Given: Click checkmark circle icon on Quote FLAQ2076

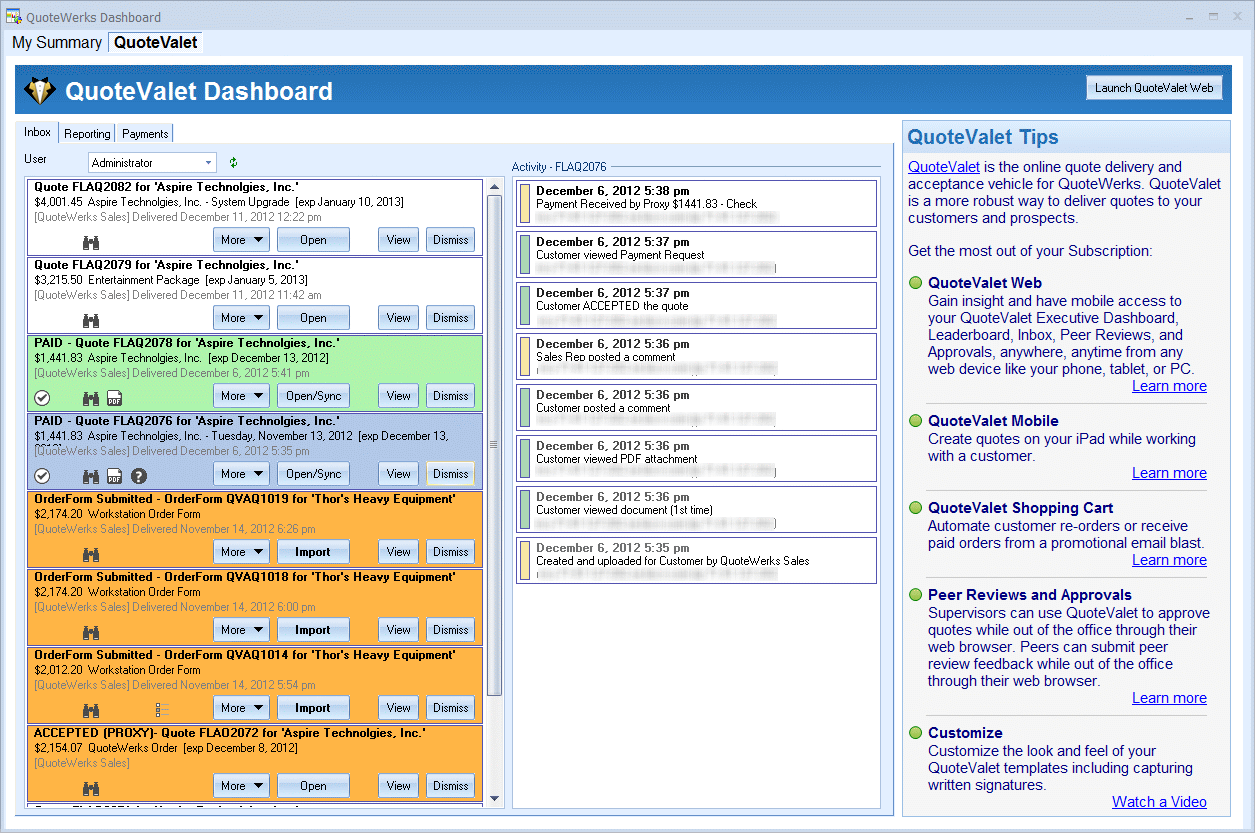Looking at the screenshot, I should pos(42,476).
